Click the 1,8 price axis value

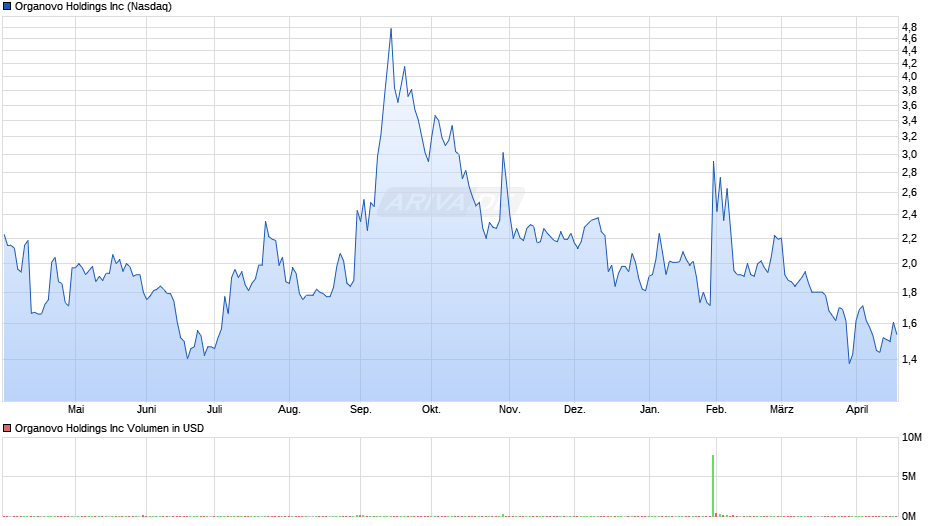(909, 293)
